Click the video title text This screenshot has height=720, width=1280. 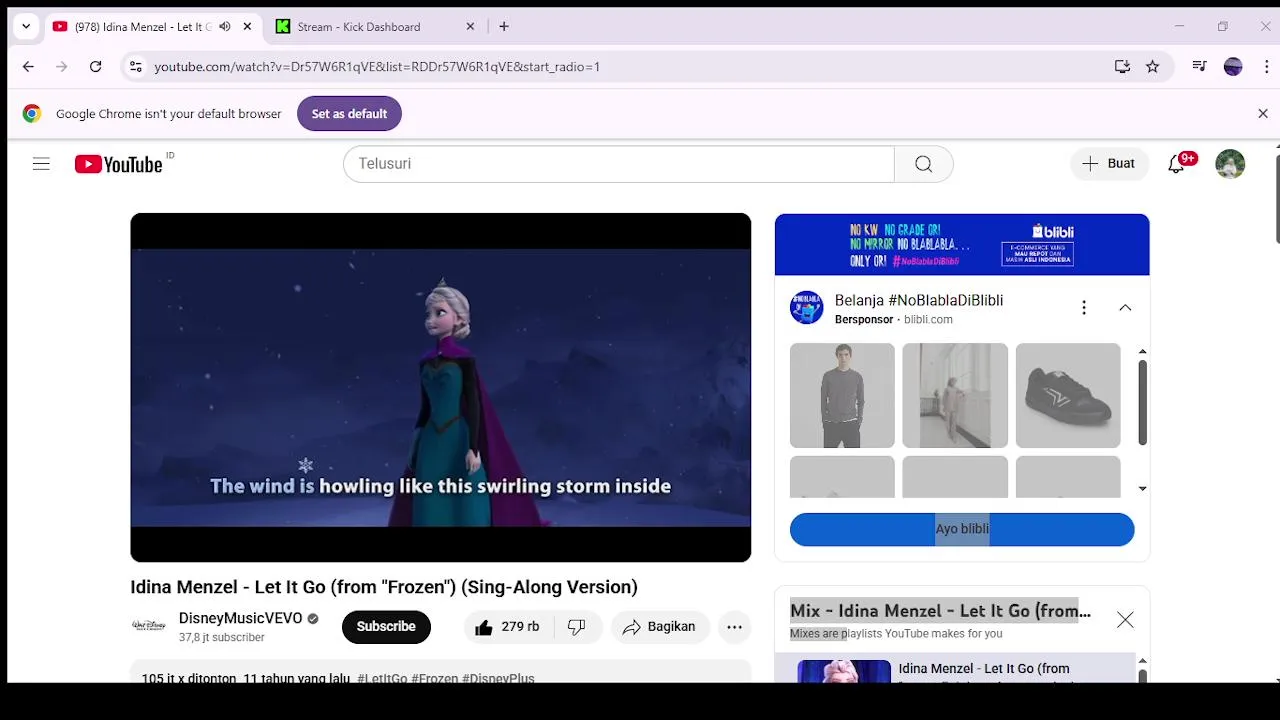click(384, 587)
